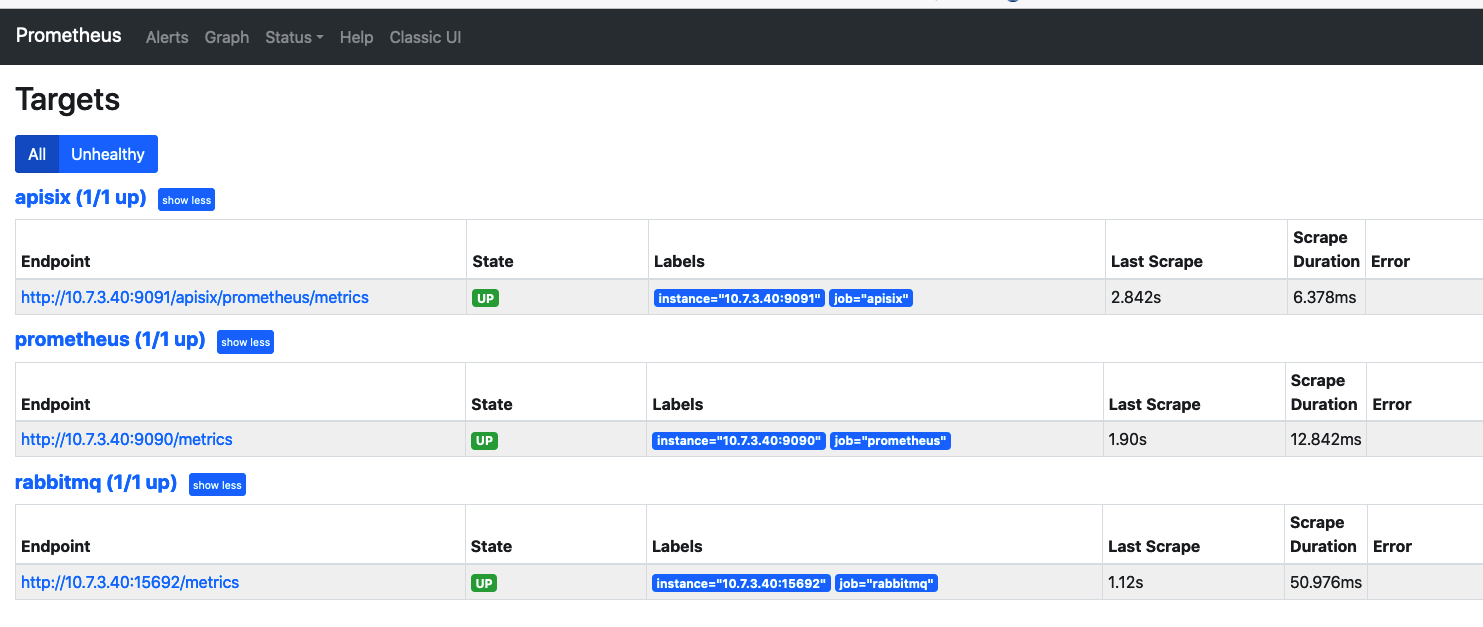Viewport: 1483px width, 627px height.
Task: Open the apisix prometheus metrics endpoint link
Action: [195, 297]
